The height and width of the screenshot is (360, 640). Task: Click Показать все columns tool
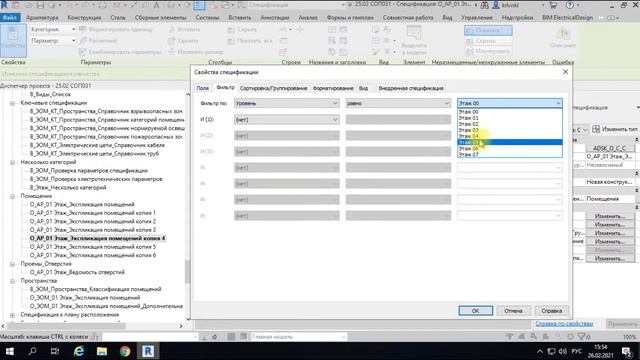tap(250, 40)
